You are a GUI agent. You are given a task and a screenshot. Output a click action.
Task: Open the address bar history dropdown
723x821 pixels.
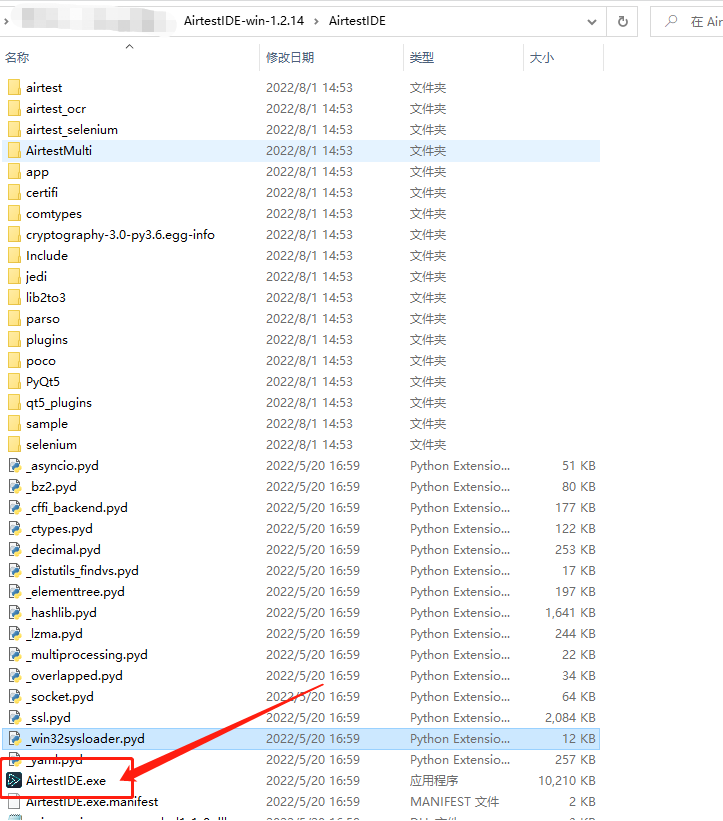pos(592,21)
